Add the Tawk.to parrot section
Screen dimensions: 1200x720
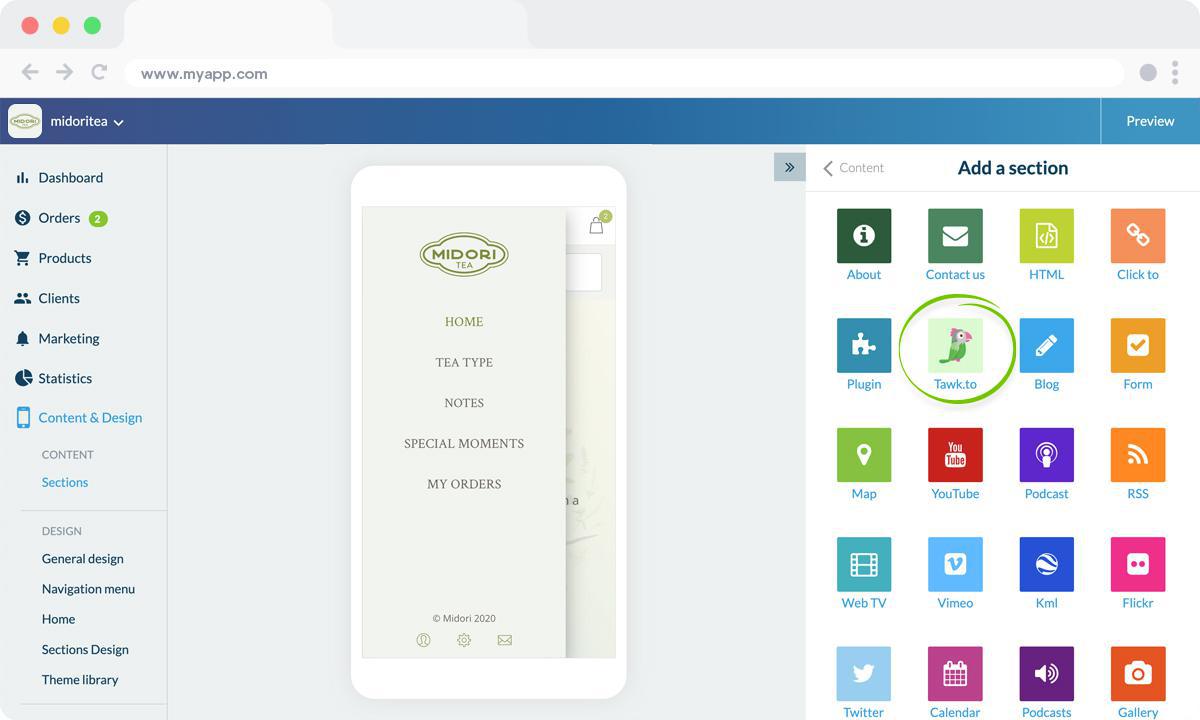coord(955,346)
